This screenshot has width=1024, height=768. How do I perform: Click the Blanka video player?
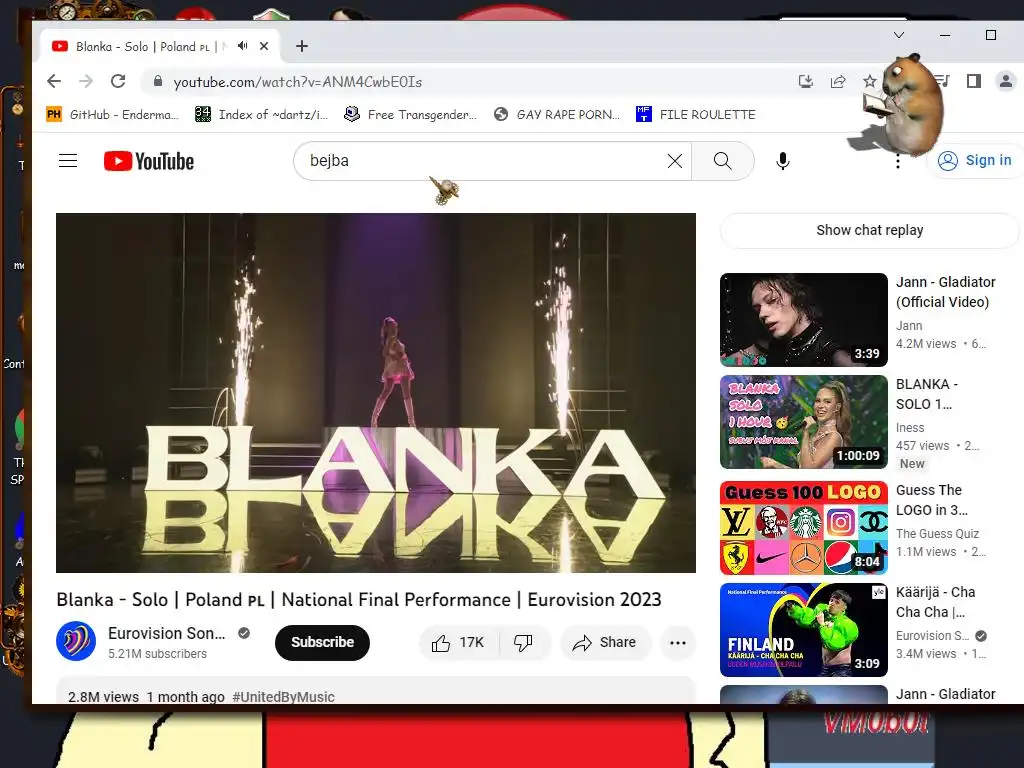[x=376, y=392]
